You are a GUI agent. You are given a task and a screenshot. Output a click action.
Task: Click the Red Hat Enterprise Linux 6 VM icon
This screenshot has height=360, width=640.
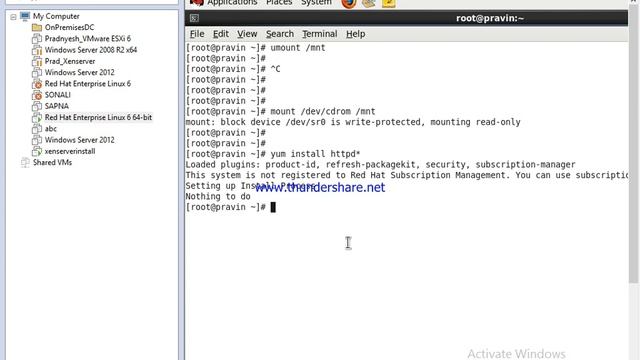click(37, 84)
